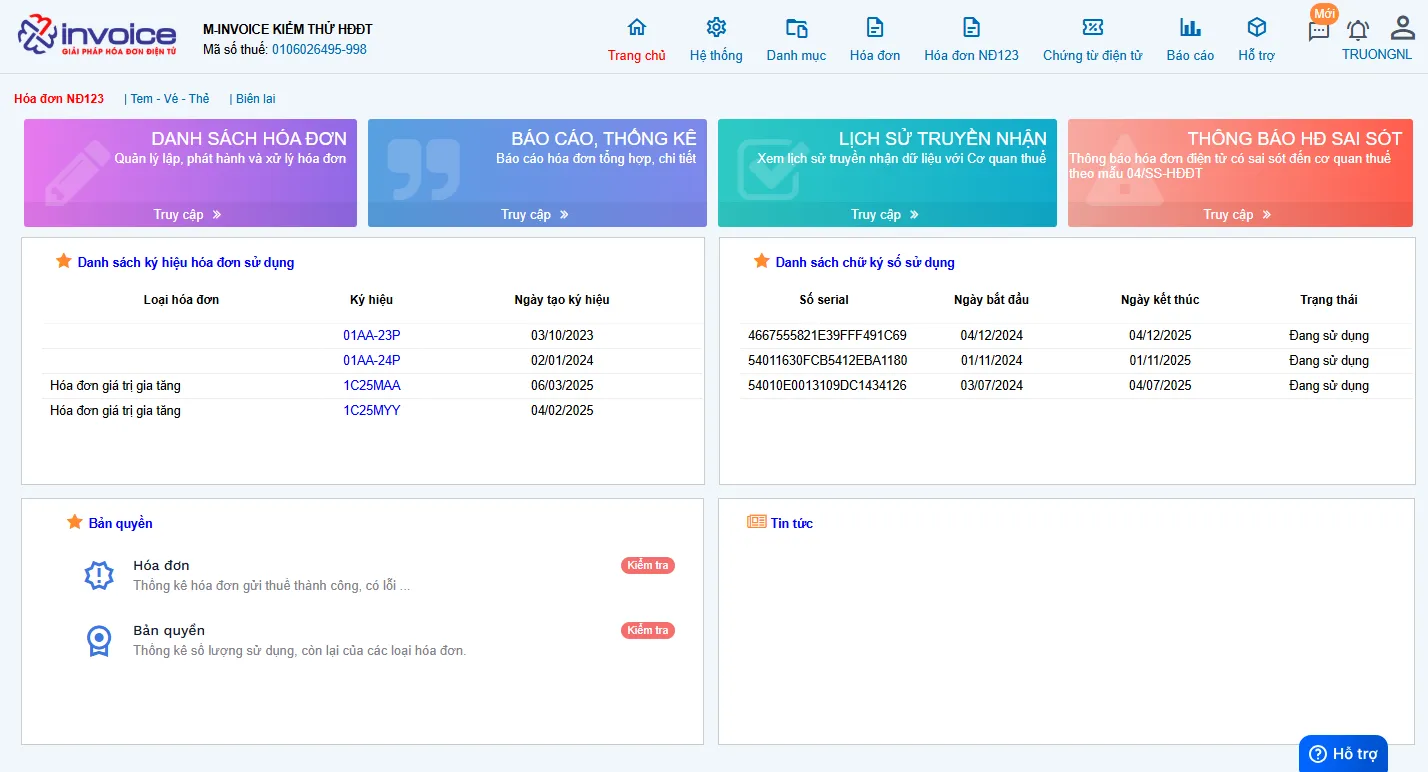Viewport: 1428px width, 772px height.
Task: Open invoice symbol 1C25MAA link
Action: click(372, 386)
